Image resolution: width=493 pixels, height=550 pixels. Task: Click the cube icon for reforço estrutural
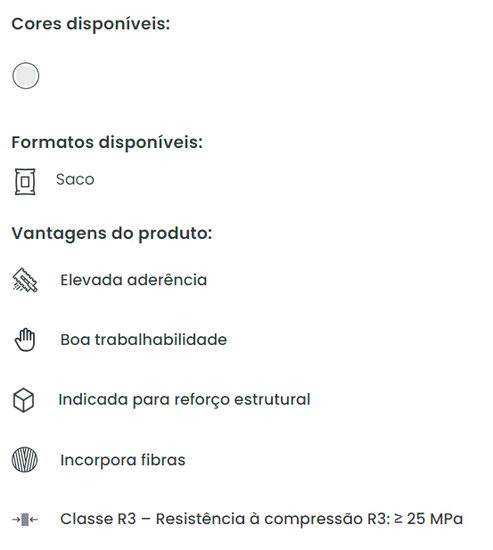pyautogui.click(x=24, y=400)
